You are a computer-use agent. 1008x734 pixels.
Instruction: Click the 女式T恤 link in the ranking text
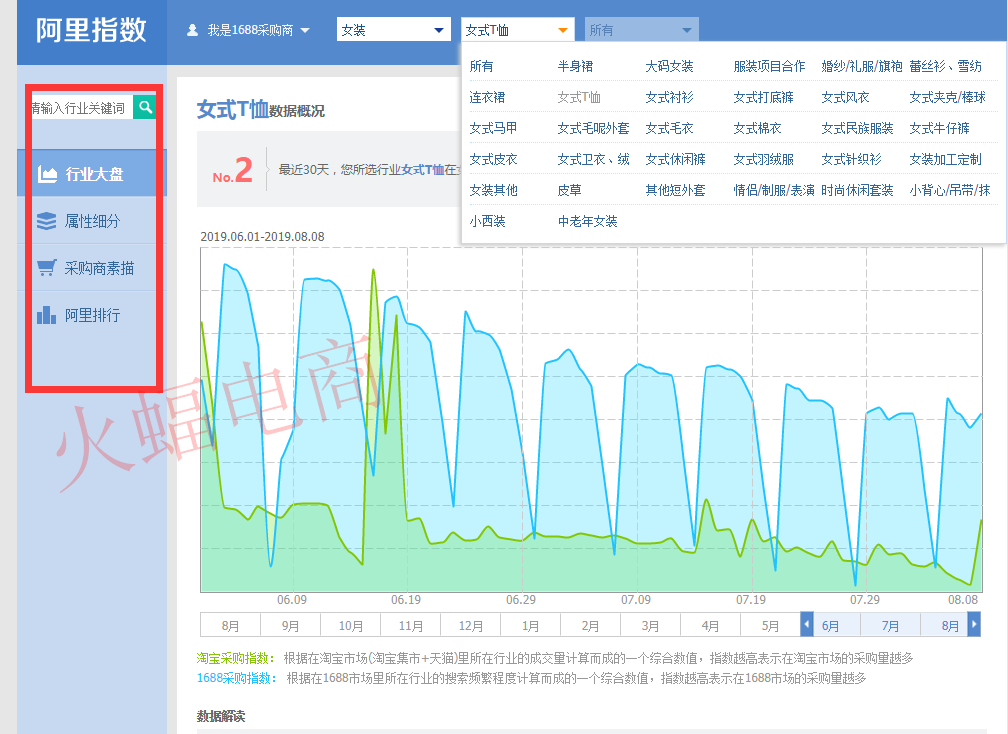[422, 170]
